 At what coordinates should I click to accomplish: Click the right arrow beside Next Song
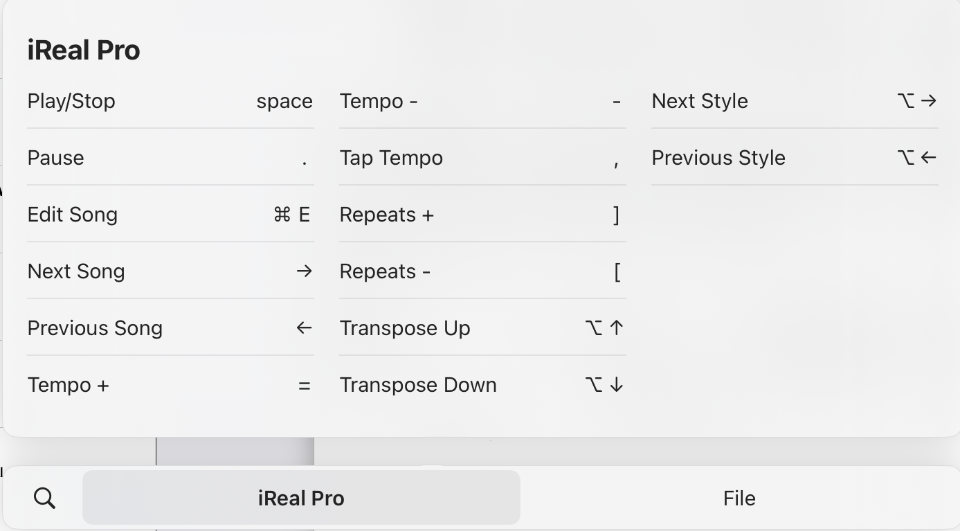304,271
